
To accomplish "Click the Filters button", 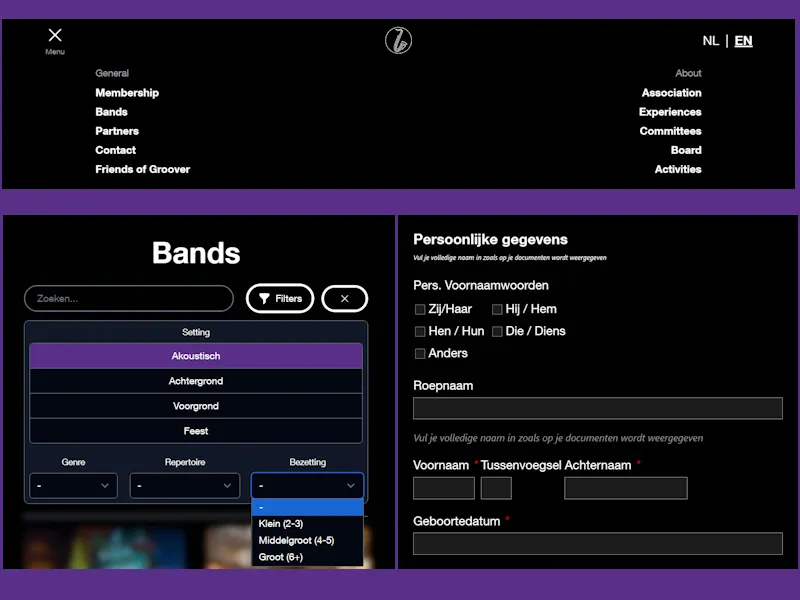I will [x=280, y=298].
